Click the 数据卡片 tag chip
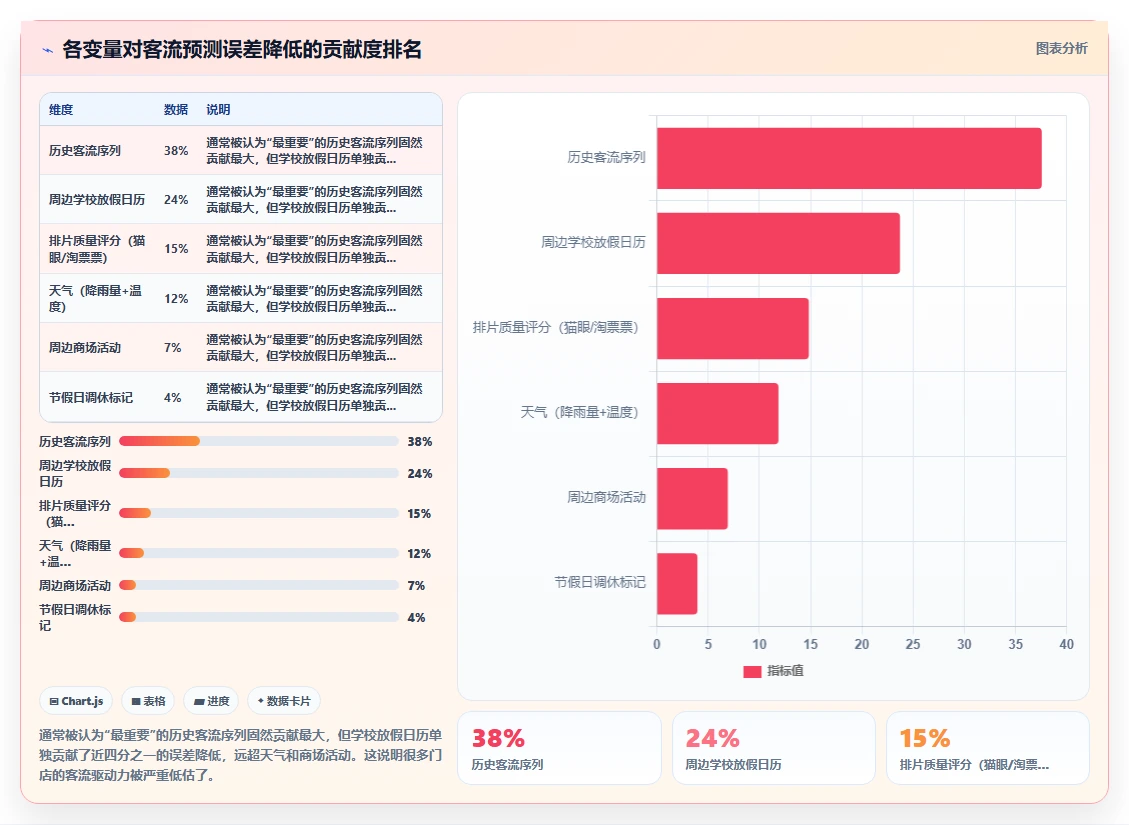This screenshot has width=1129, height=825. pyautogui.click(x=284, y=700)
